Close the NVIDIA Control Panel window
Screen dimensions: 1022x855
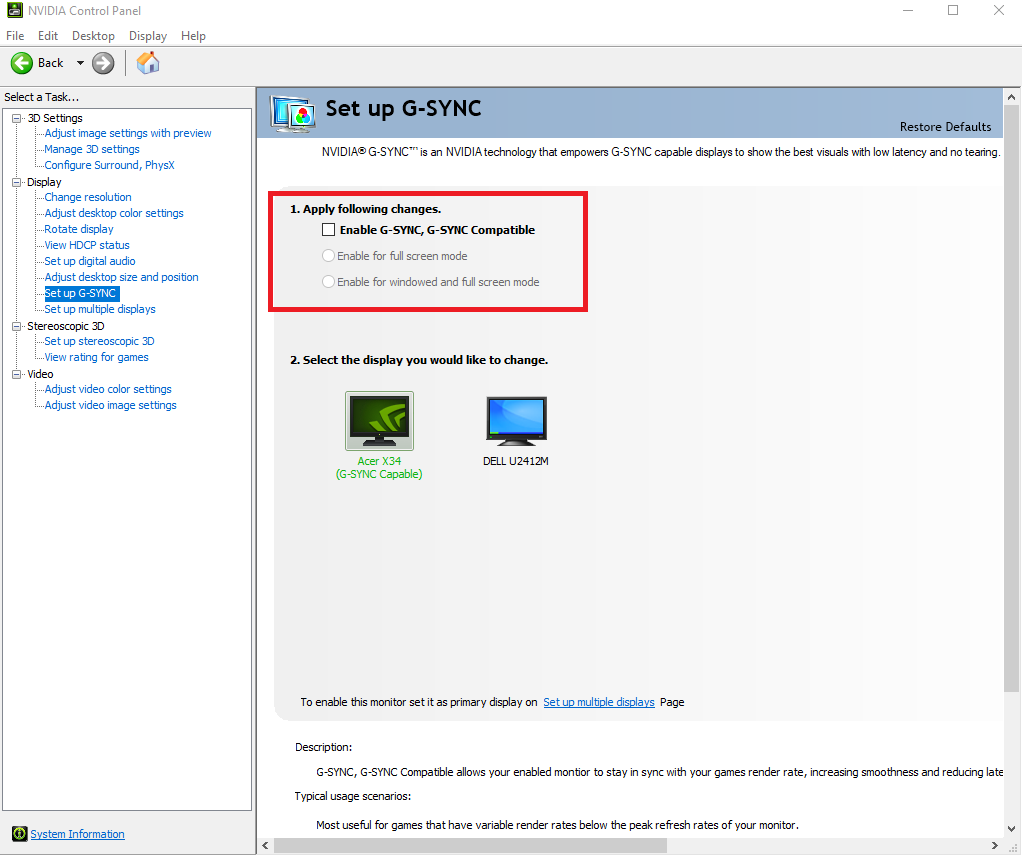coord(999,10)
